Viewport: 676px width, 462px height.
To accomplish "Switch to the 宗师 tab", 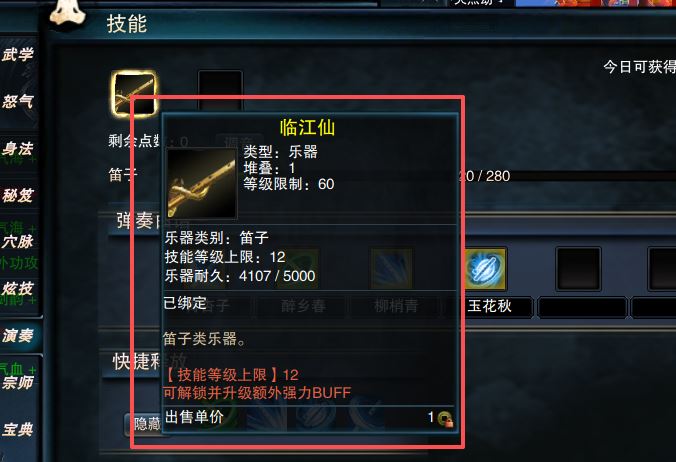I will pos(18,382).
